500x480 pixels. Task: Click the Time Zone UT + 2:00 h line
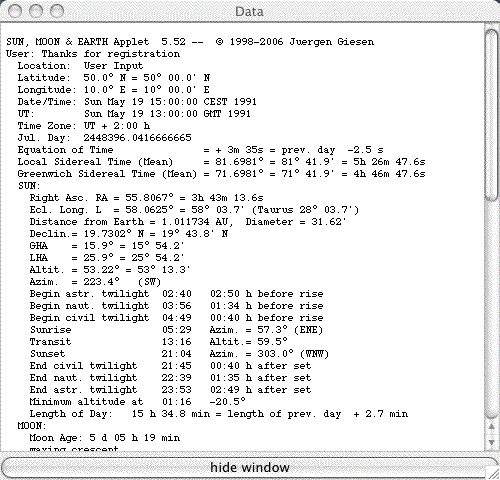(84, 126)
